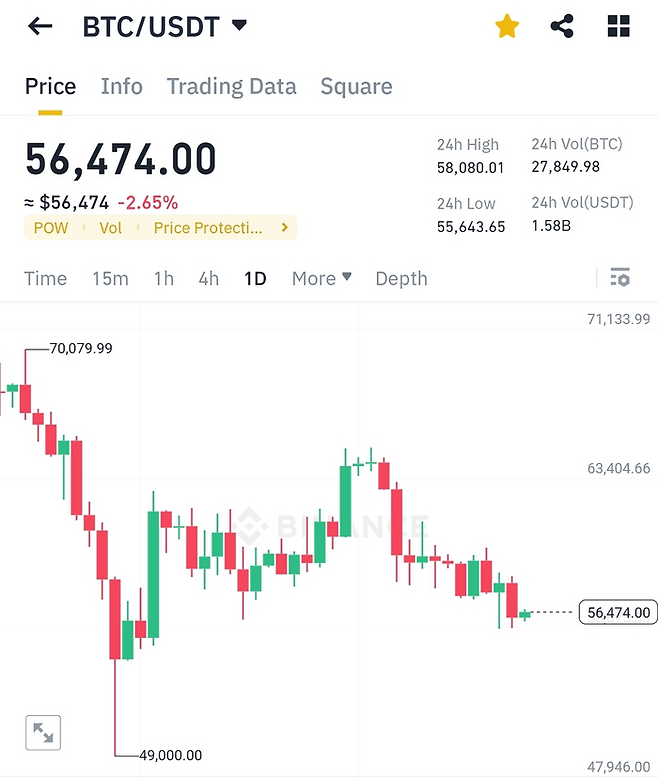Expand chart to fullscreen
The height and width of the screenshot is (778, 658).
(43, 733)
